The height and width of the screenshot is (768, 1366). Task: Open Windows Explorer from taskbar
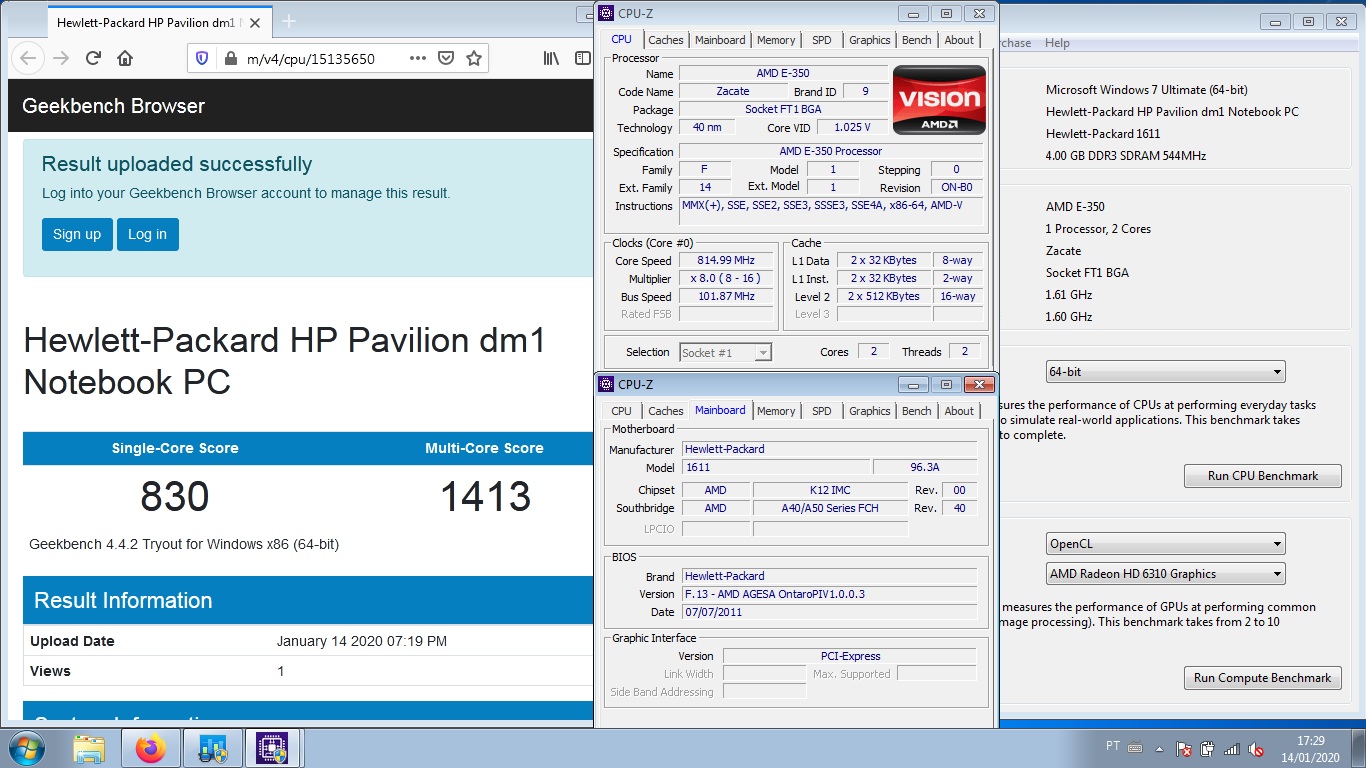89,748
